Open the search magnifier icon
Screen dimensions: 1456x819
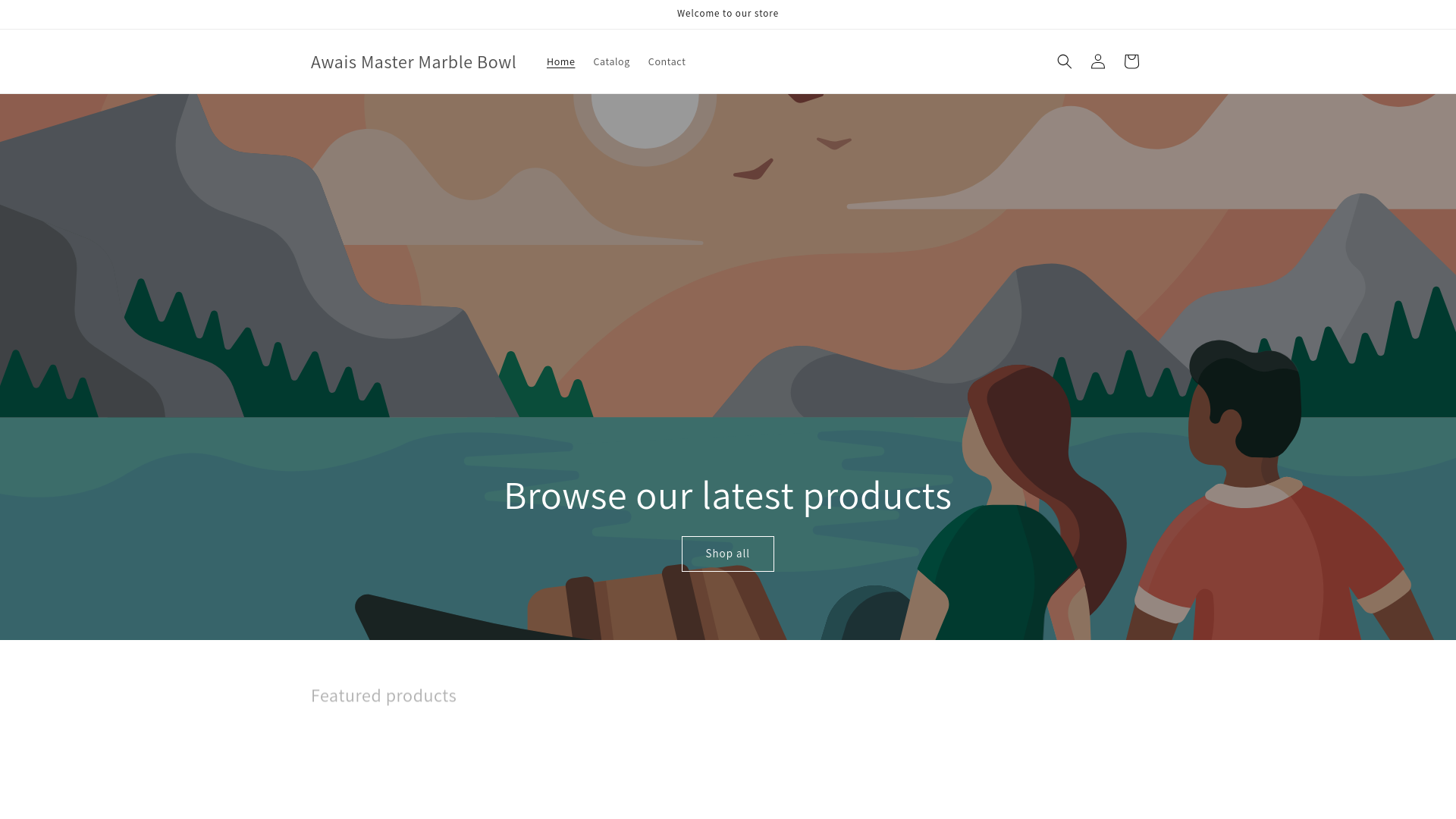1064,61
